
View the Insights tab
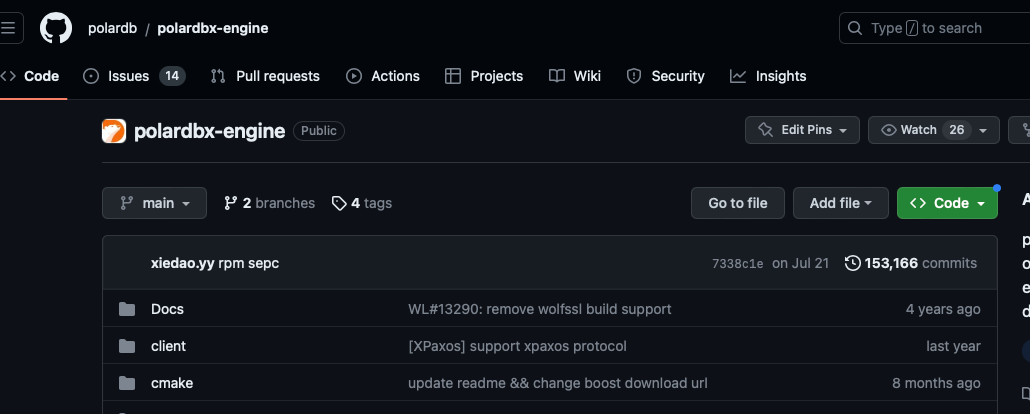coord(768,76)
